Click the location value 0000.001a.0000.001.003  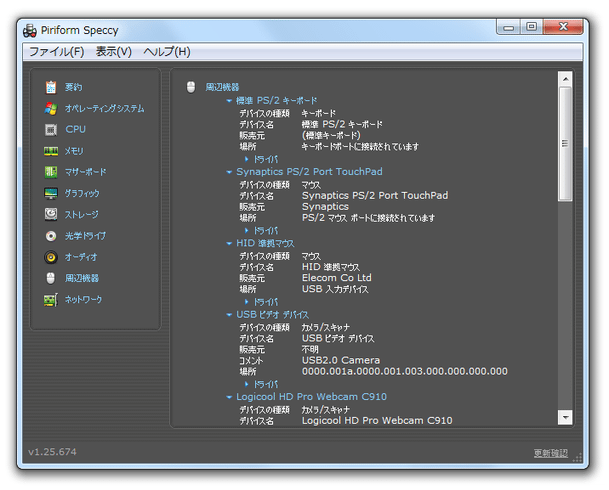(x=405, y=371)
